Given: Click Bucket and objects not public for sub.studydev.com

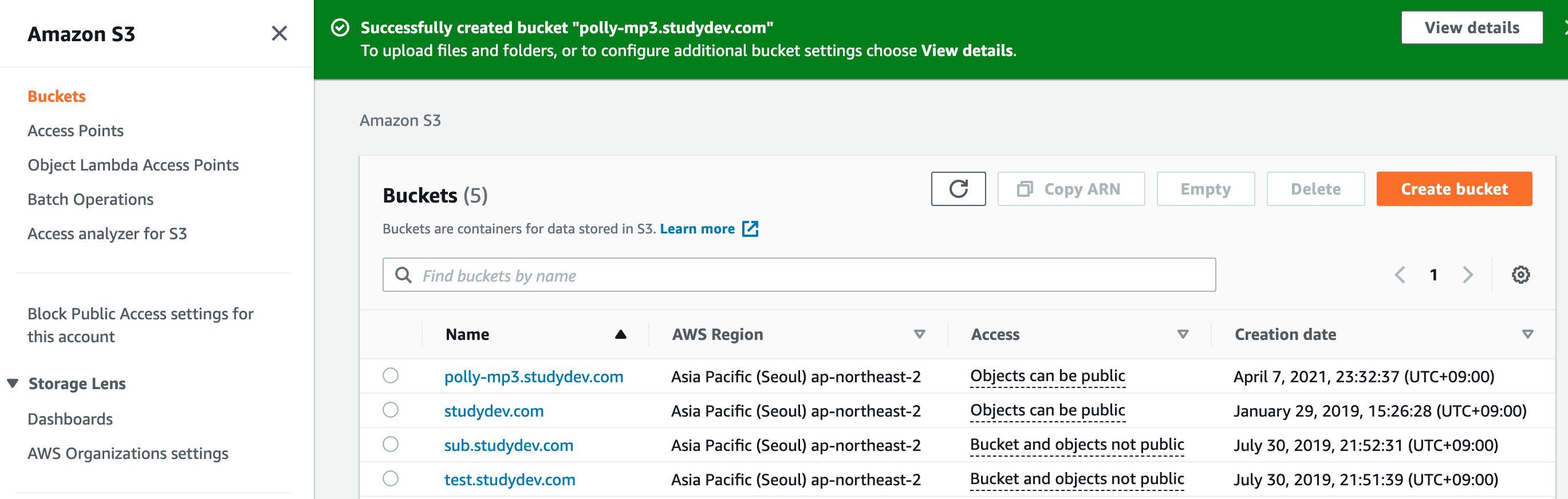Looking at the screenshot, I should [x=1077, y=445].
